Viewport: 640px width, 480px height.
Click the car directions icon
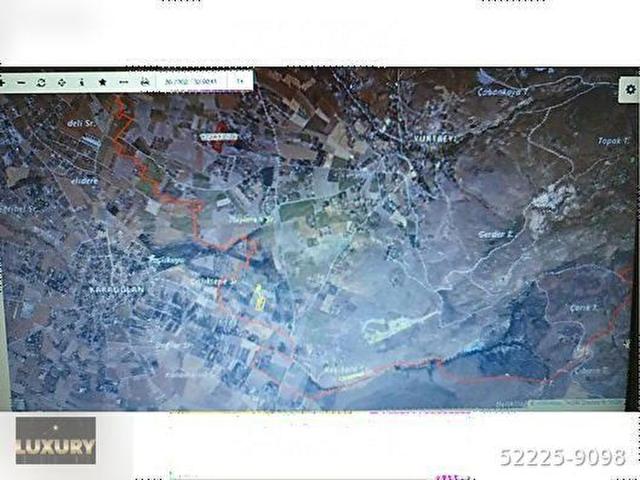point(144,82)
